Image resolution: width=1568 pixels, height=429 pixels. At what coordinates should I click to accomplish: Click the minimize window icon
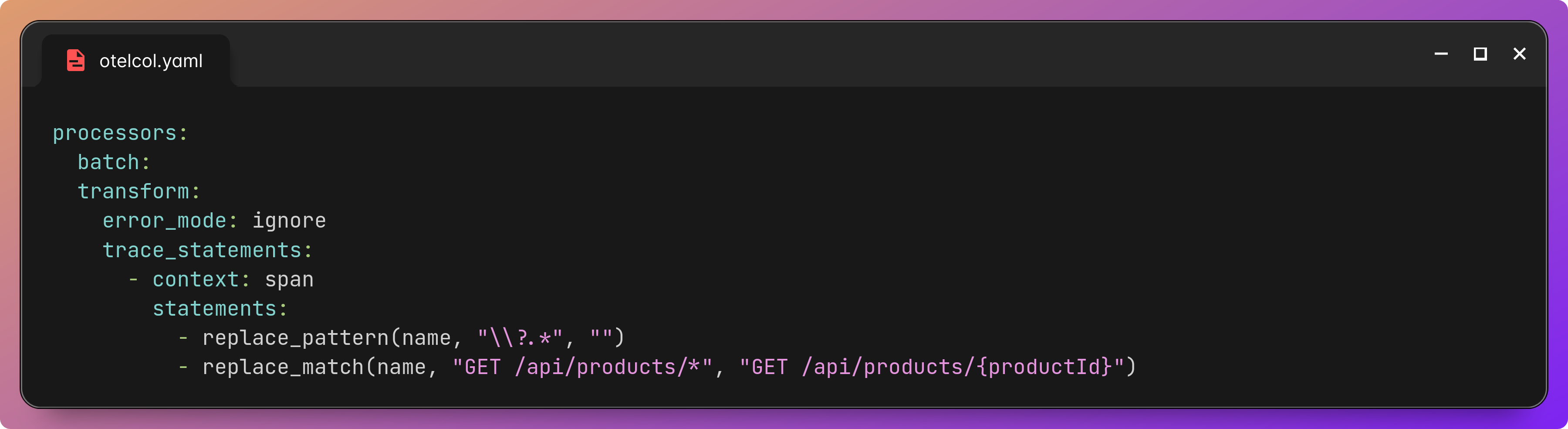(1441, 54)
